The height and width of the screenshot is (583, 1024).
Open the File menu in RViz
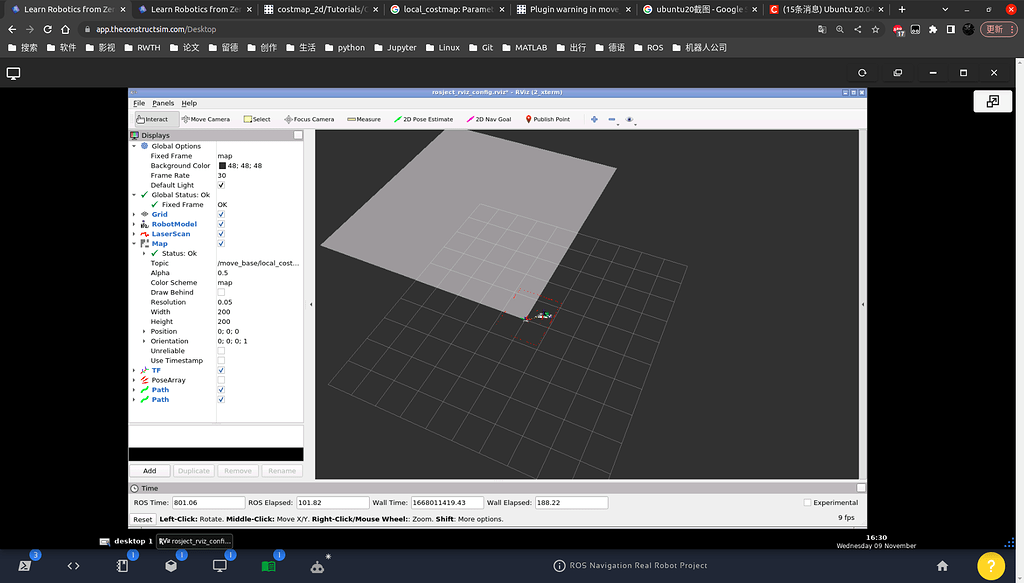[x=139, y=103]
